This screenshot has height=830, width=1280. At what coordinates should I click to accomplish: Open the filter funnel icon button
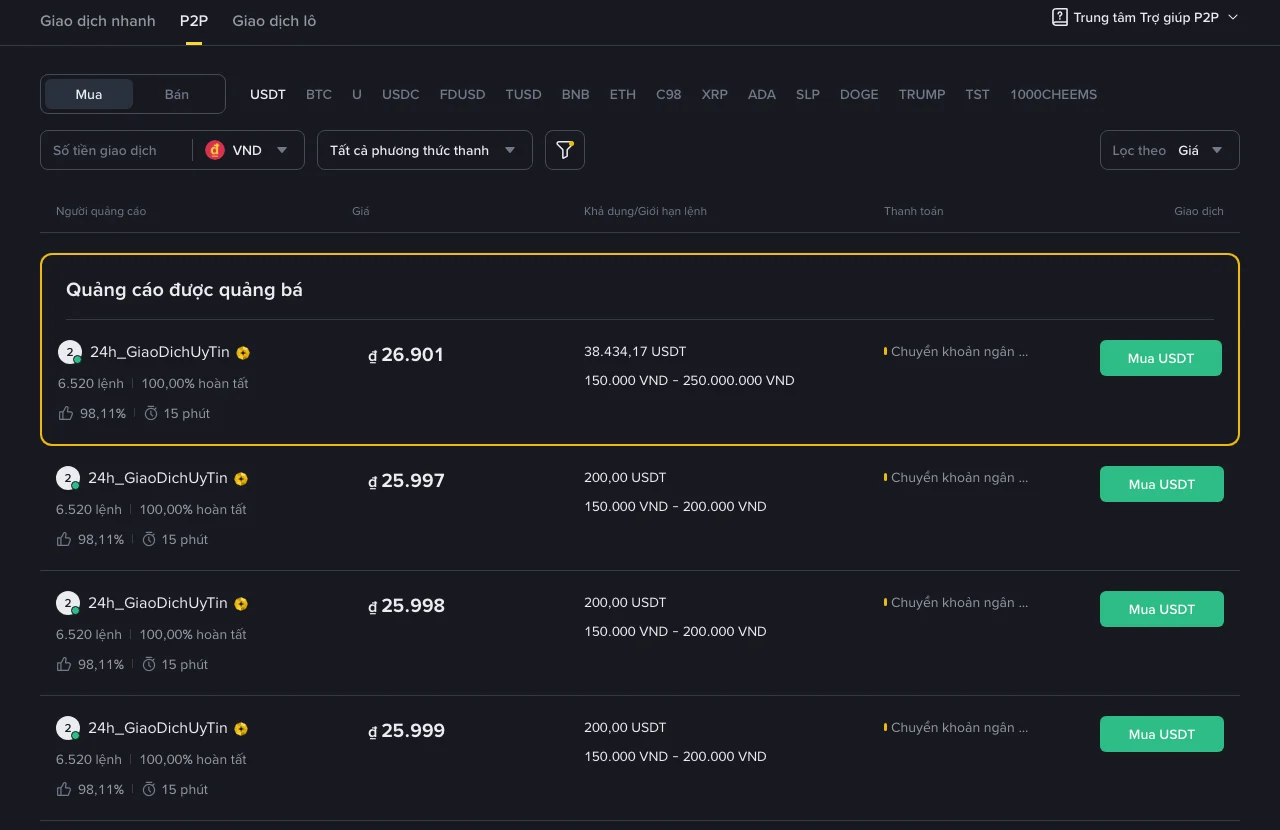[x=565, y=150]
